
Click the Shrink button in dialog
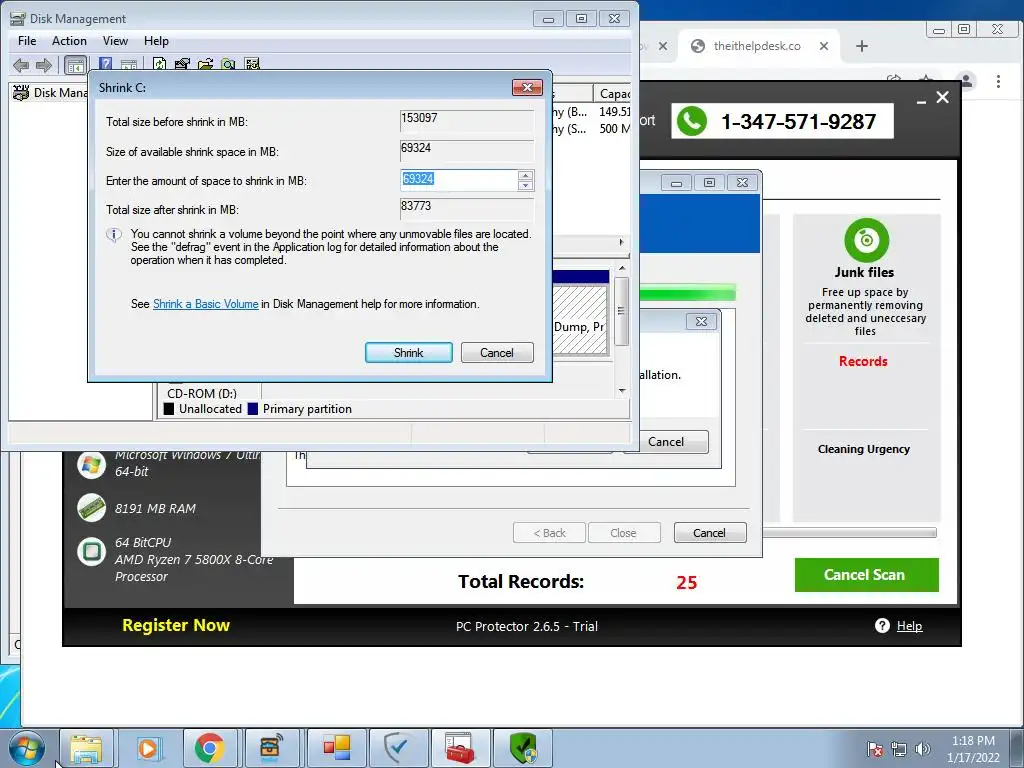coord(409,353)
